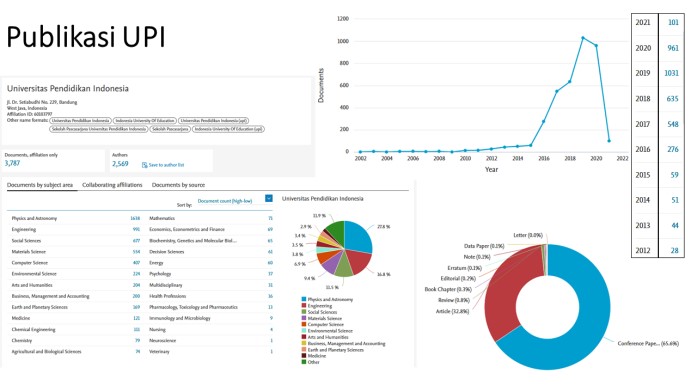The image size is (697, 392).
Task: Click Book Chapter (0.3%) chart label
Action: pos(448,289)
